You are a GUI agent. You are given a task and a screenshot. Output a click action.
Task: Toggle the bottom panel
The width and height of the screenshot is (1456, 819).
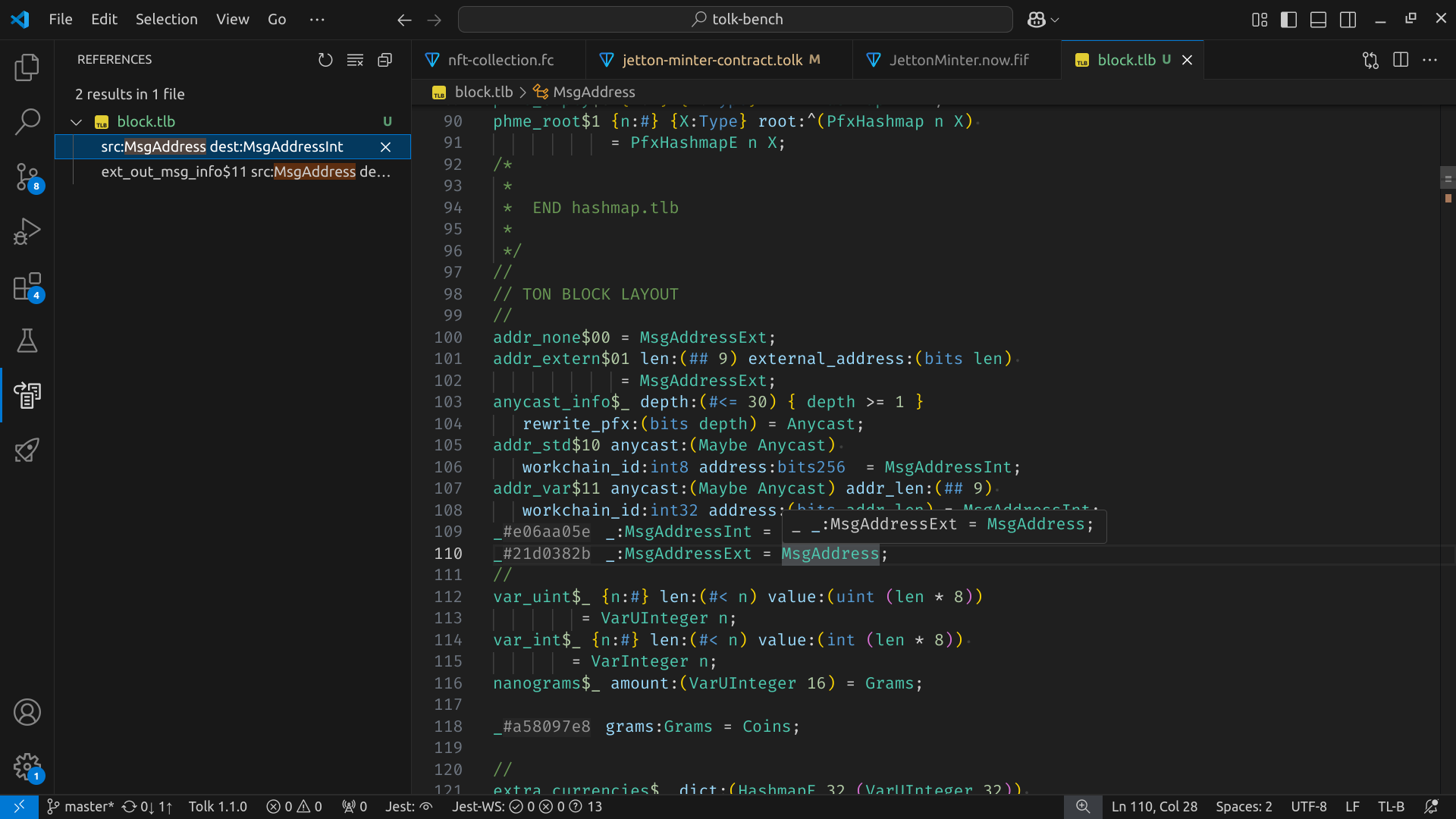(1319, 20)
